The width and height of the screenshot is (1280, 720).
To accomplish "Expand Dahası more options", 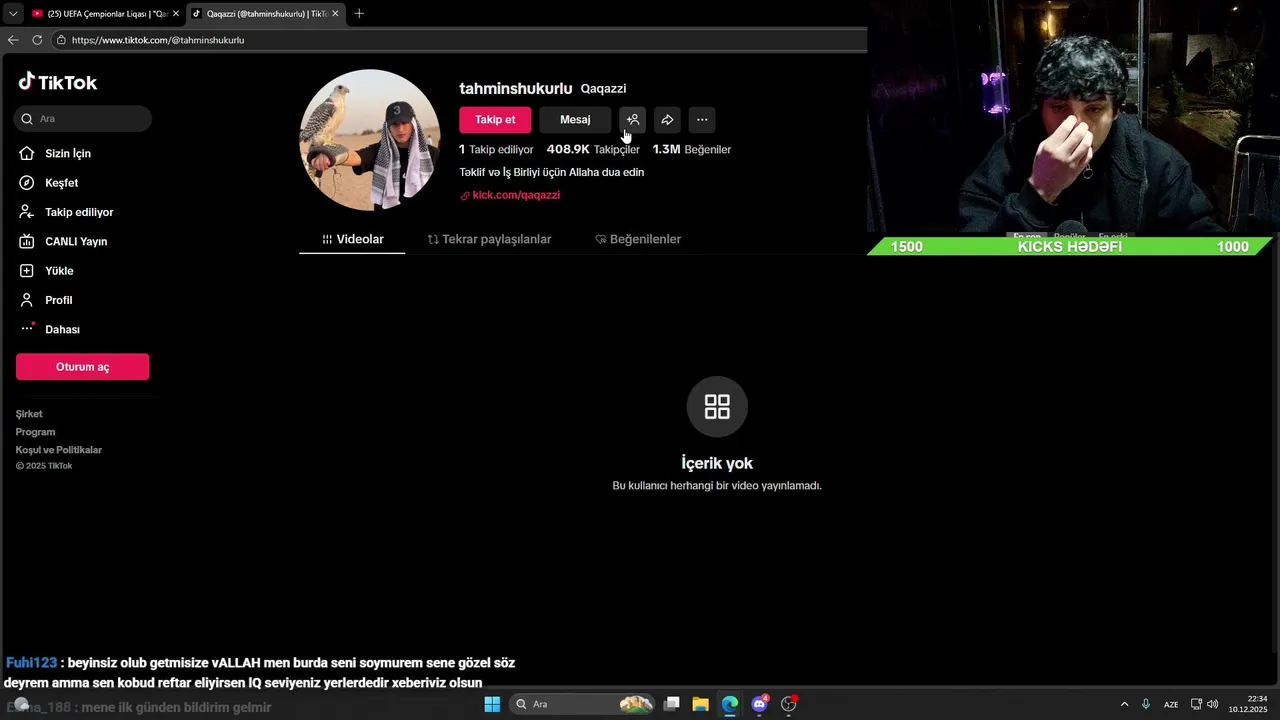I will coord(62,329).
